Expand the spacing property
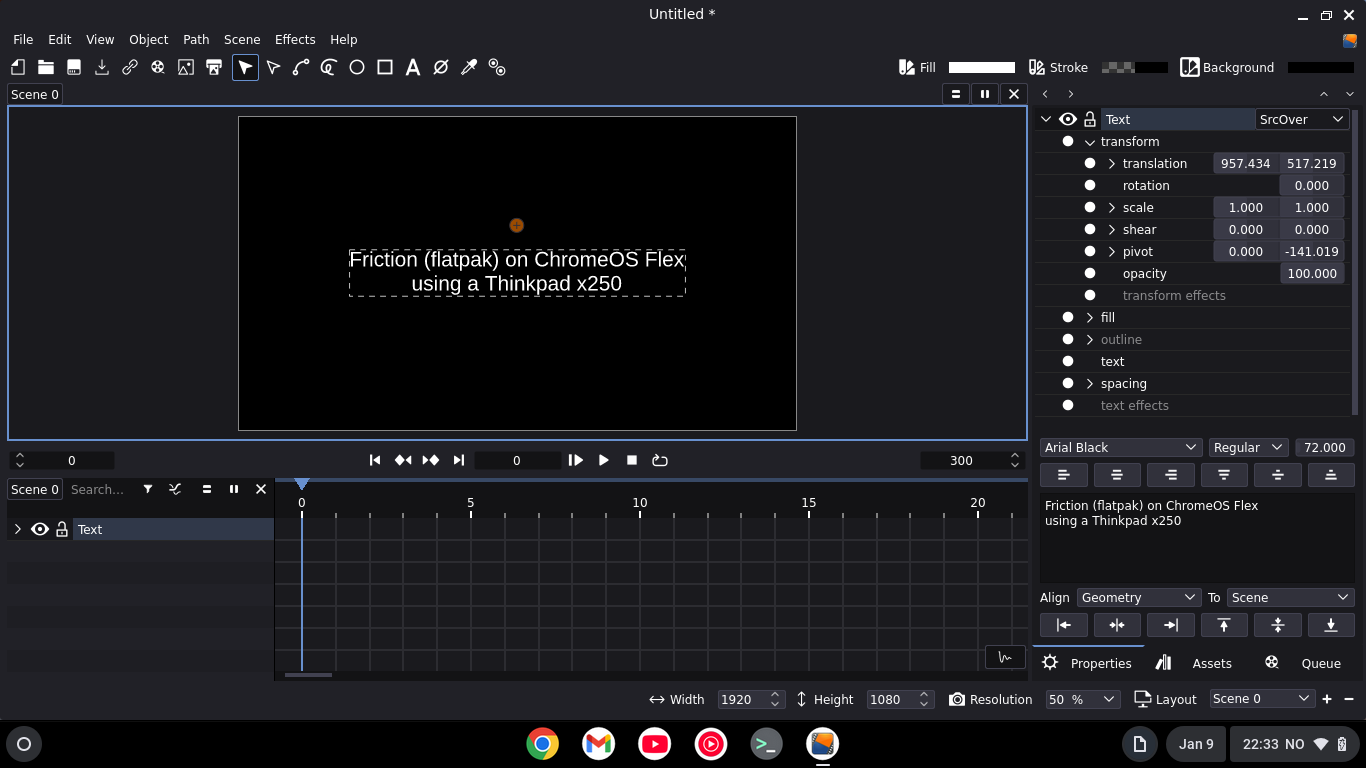Screen dimensions: 1366x768 coord(1090,383)
